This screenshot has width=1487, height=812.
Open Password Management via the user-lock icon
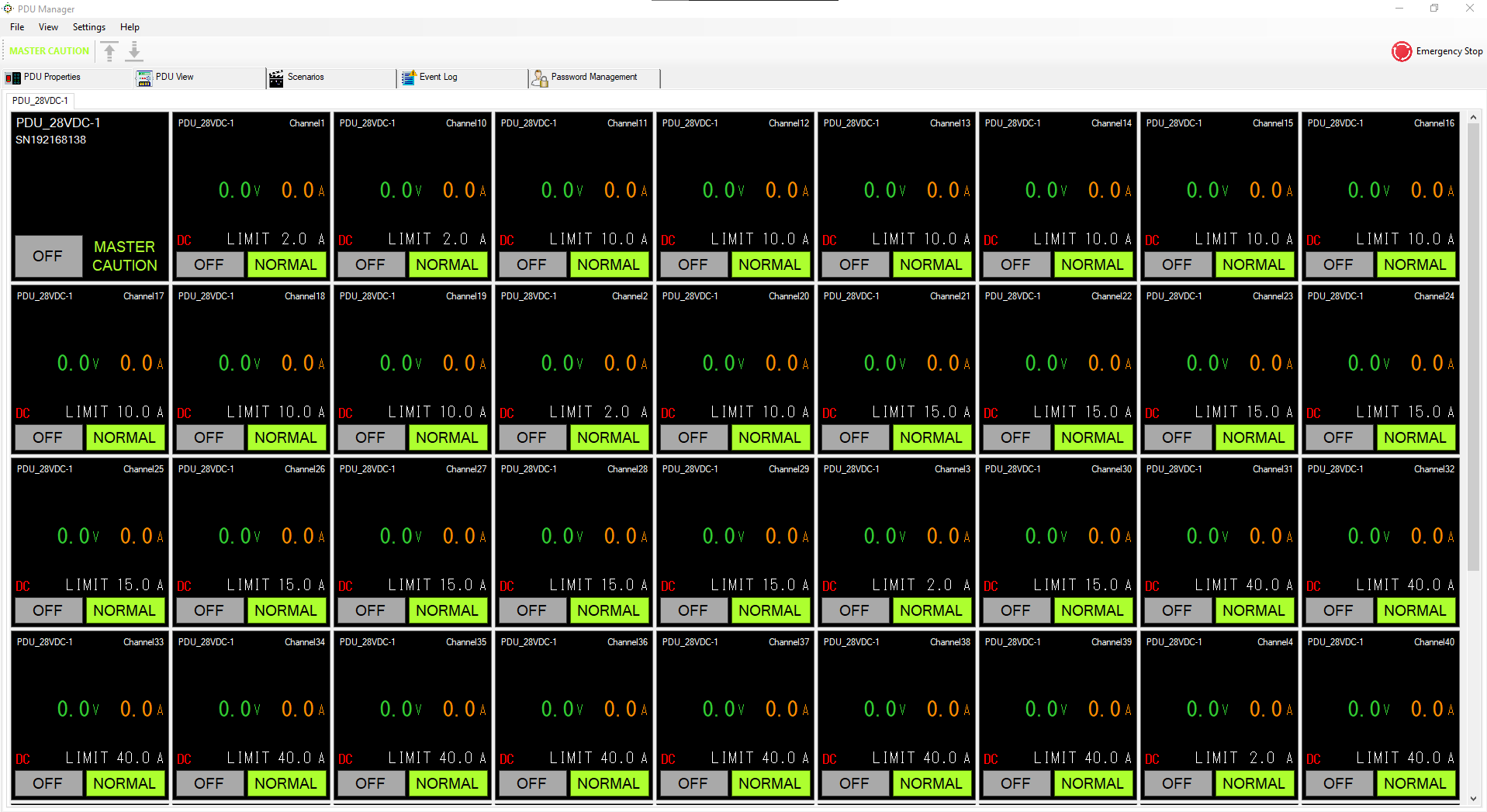tap(540, 78)
